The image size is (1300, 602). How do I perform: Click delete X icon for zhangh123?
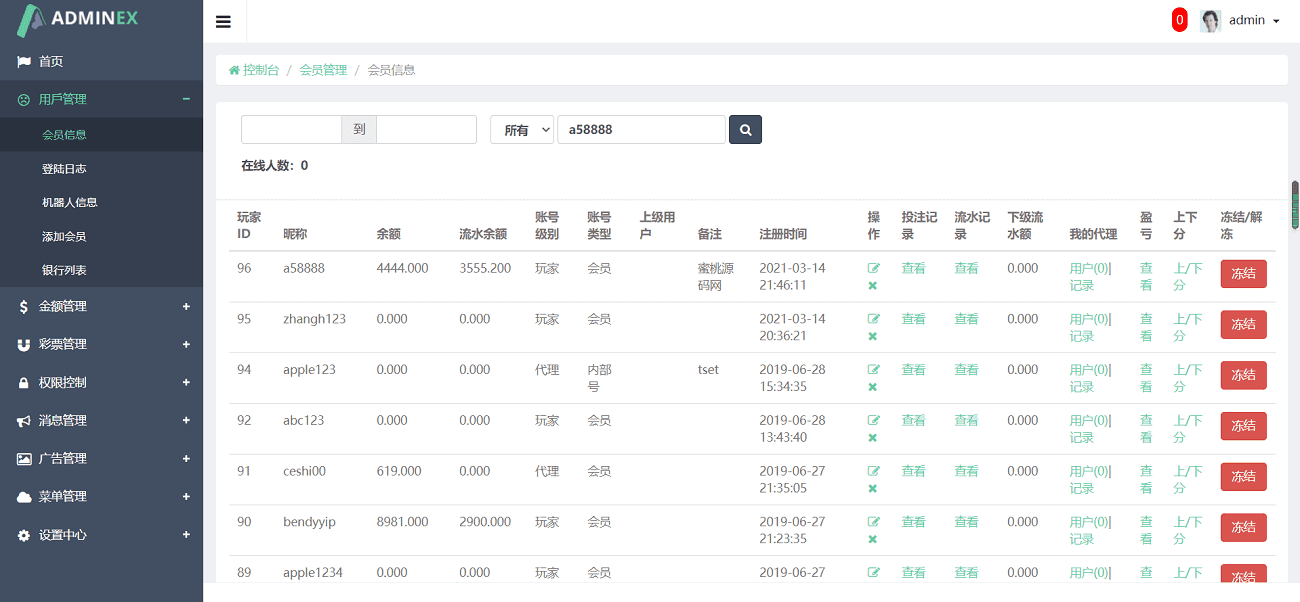tap(872, 336)
